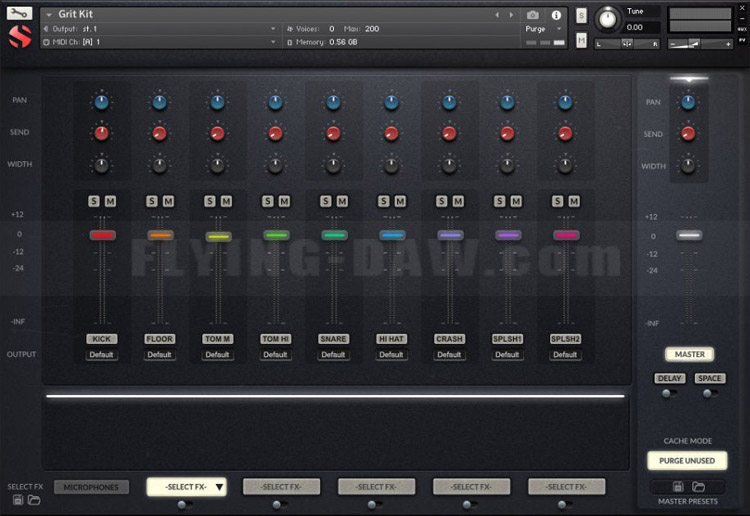Open the third SELECT FX dropdown

[x=377, y=487]
